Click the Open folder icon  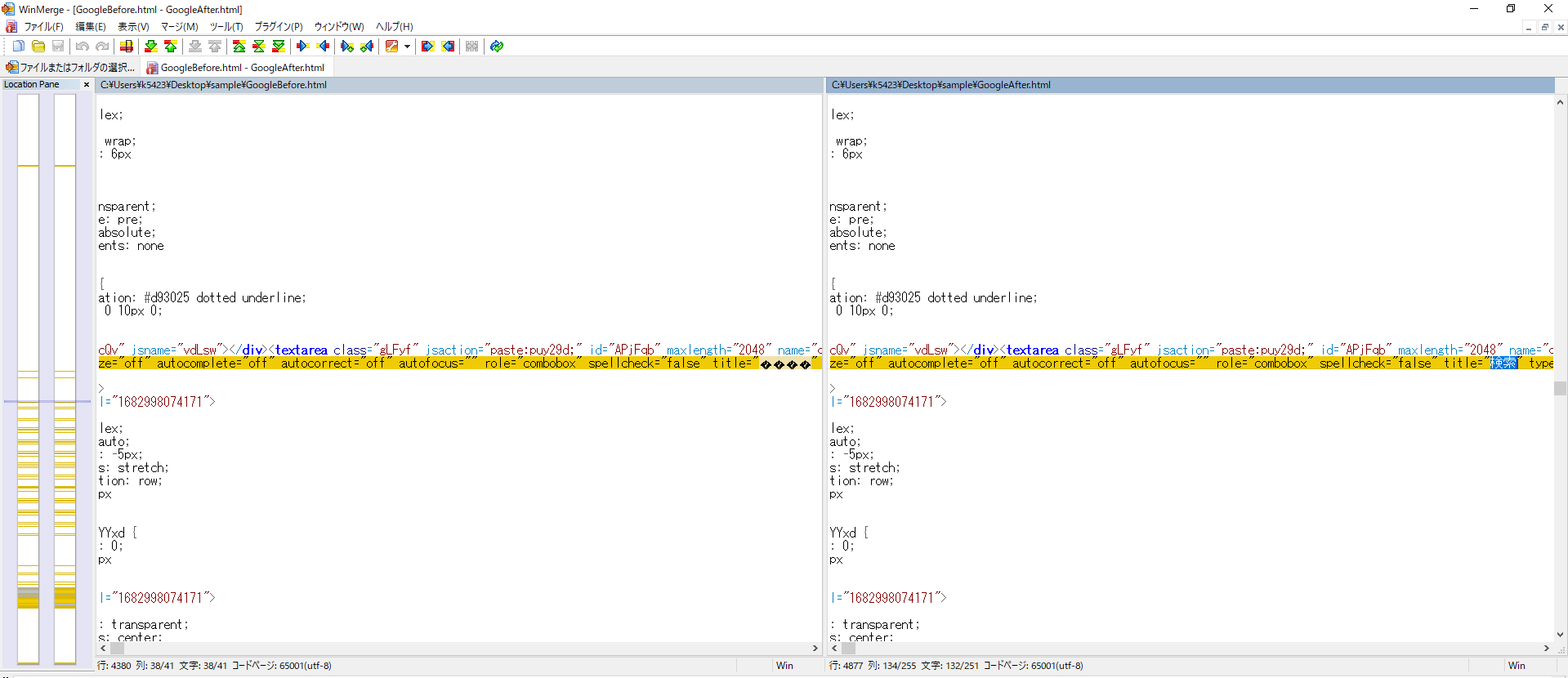tap(38, 47)
